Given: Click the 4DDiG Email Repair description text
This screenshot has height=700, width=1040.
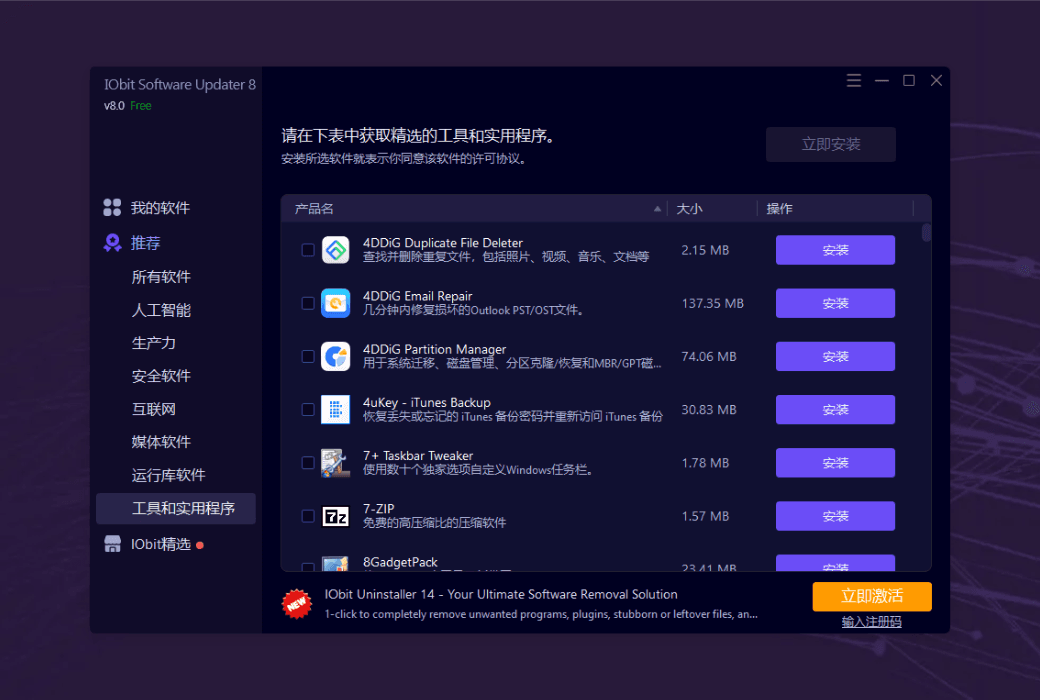Looking at the screenshot, I should pos(474,311).
